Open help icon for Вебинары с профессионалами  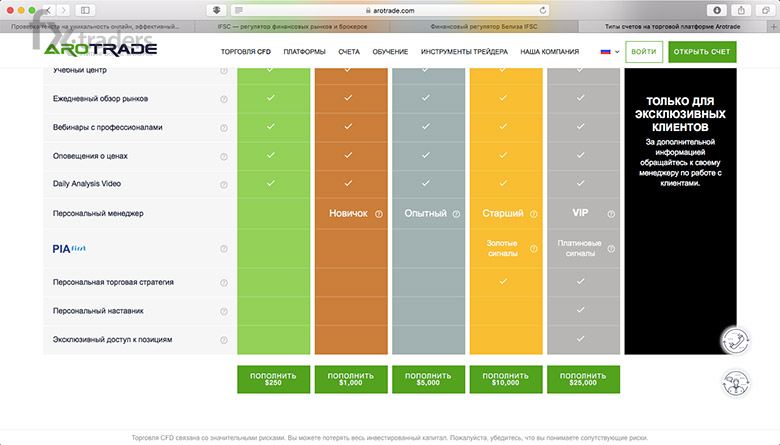224,128
